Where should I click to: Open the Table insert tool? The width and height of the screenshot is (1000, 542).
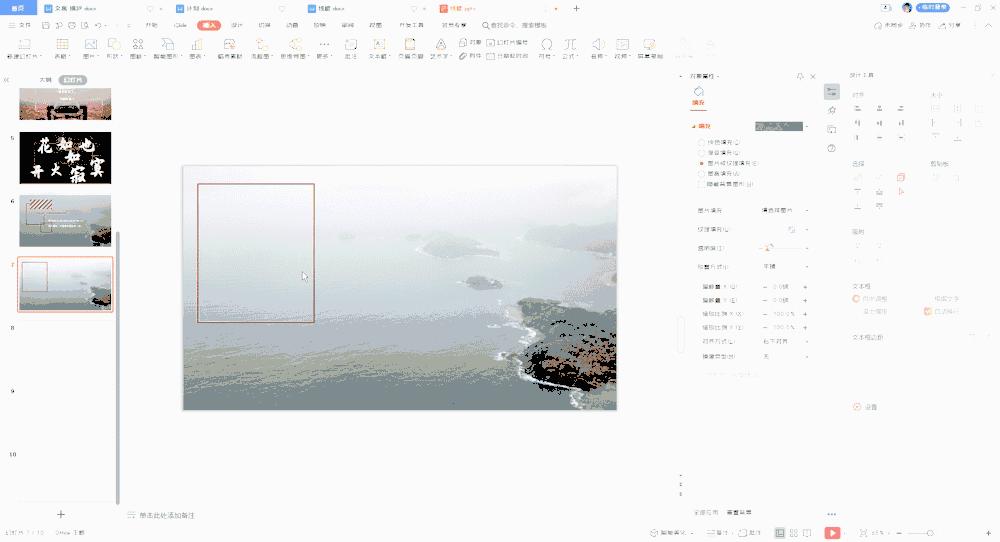pos(62,45)
